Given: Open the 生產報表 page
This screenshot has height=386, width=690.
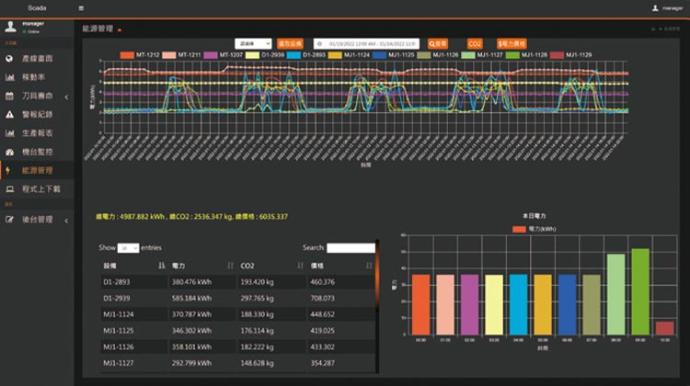Looking at the screenshot, I should (37, 133).
